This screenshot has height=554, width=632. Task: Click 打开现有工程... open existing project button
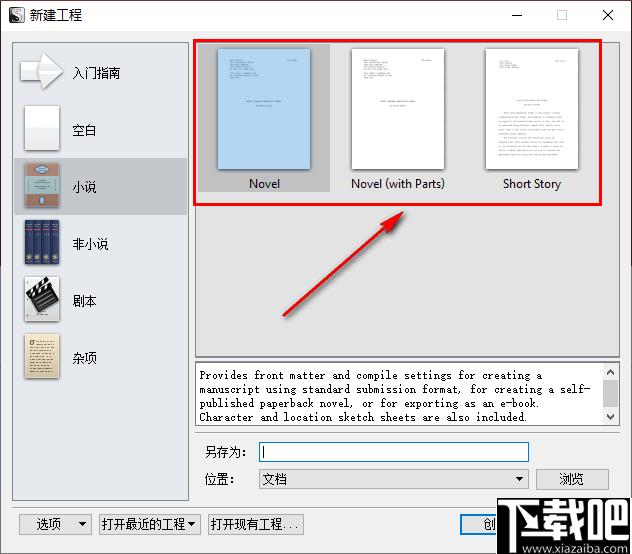point(256,524)
